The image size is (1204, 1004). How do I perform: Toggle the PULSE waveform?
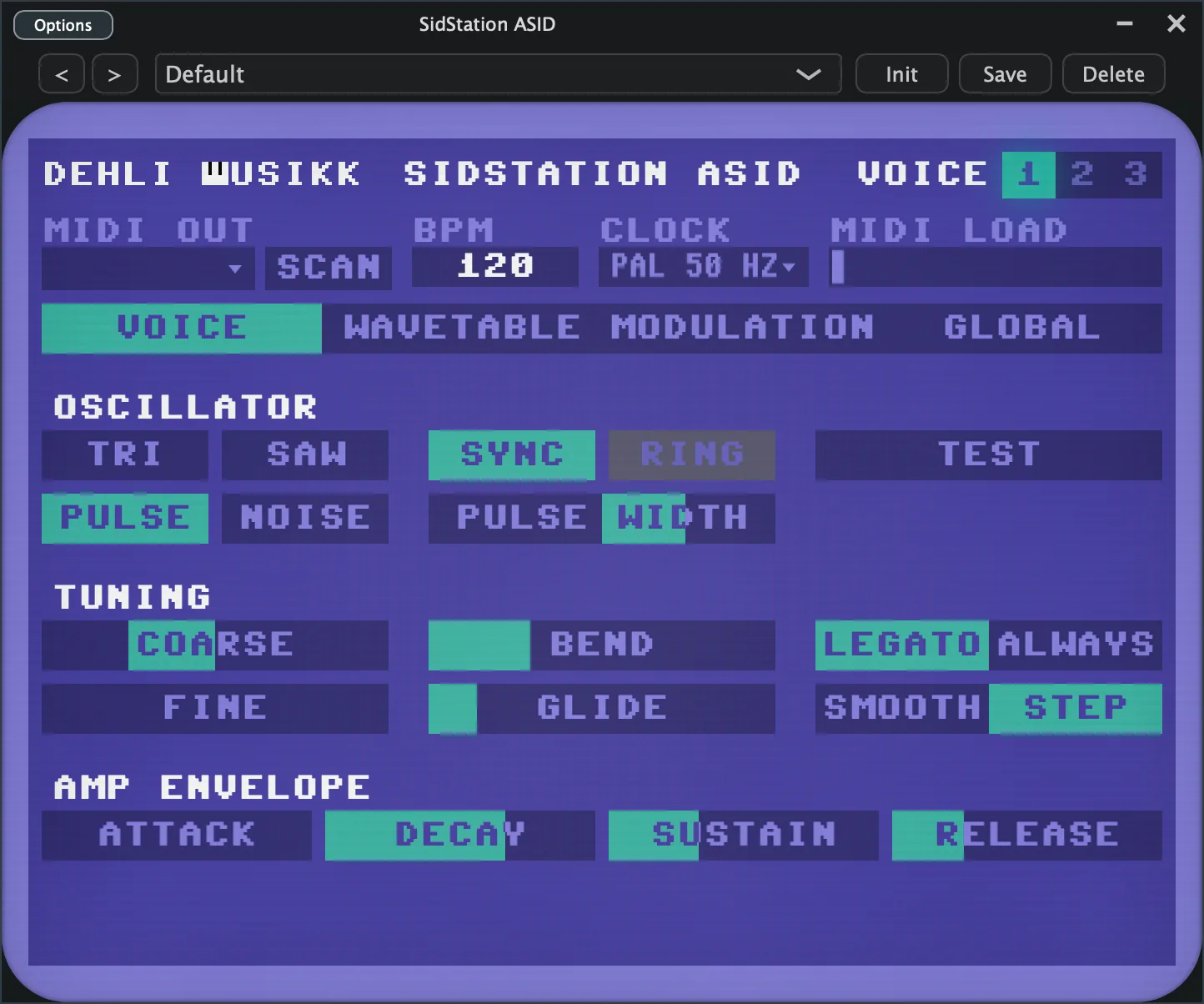[x=125, y=518]
